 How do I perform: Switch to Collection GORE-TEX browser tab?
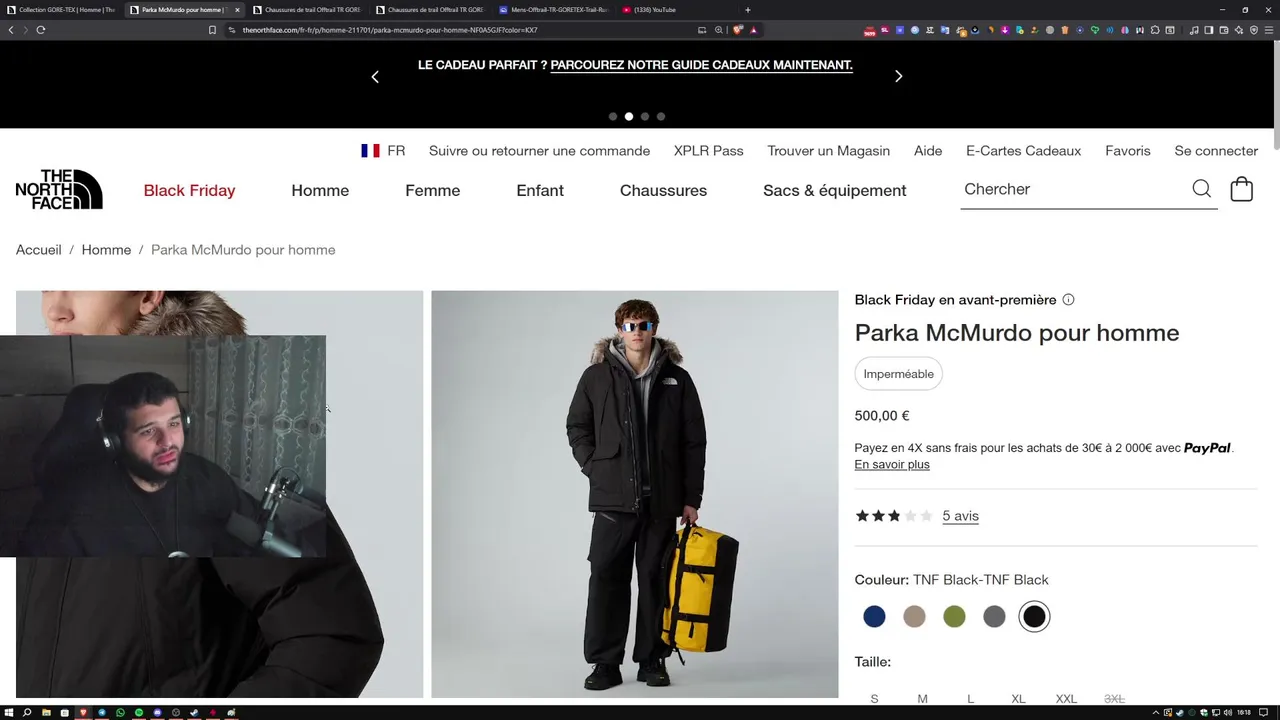click(x=60, y=10)
